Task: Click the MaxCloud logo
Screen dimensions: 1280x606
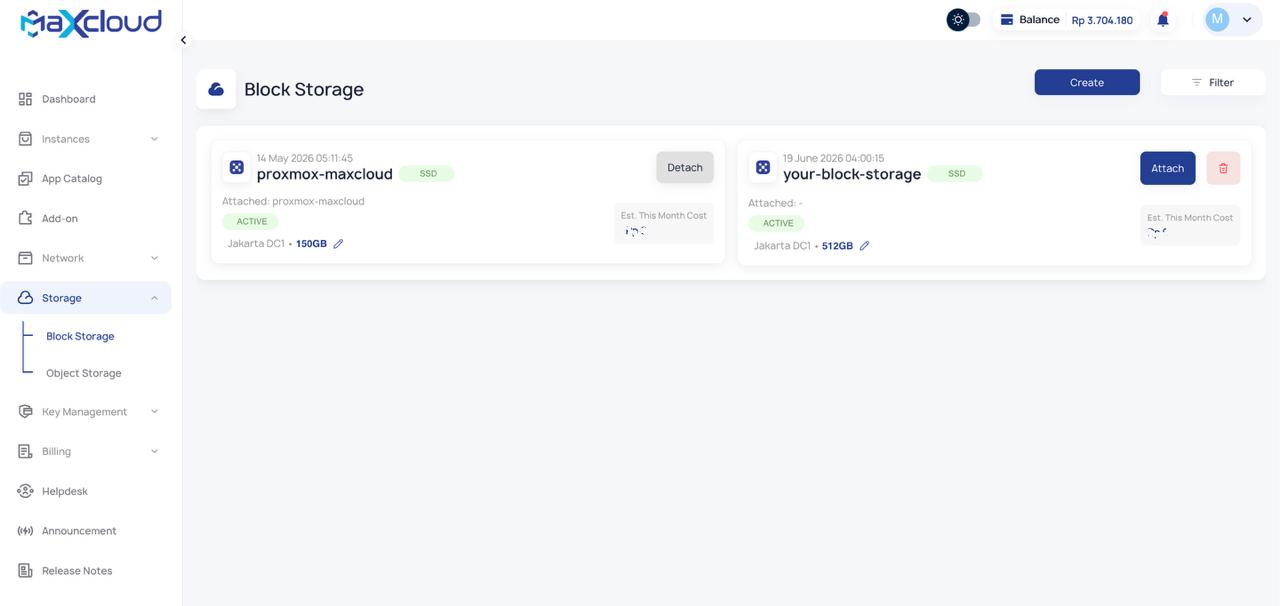Action: coord(91,23)
